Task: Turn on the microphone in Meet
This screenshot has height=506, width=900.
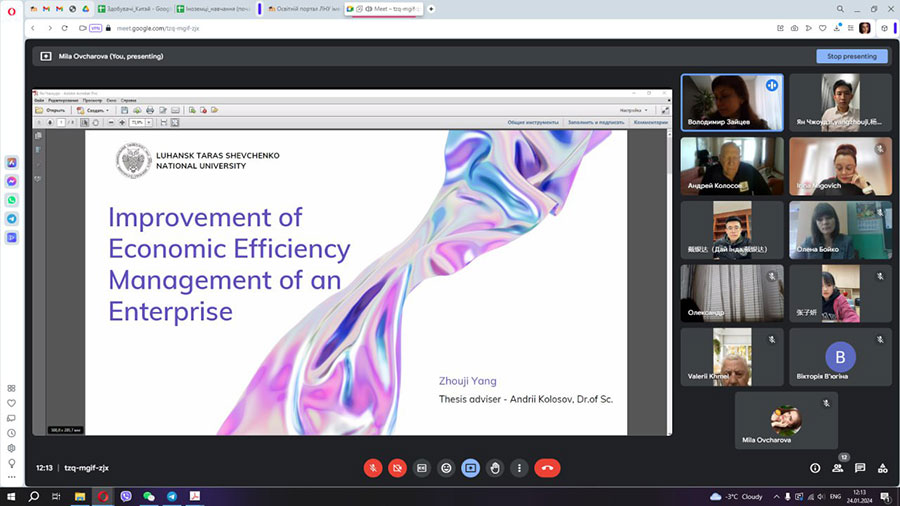Action: coord(373,467)
